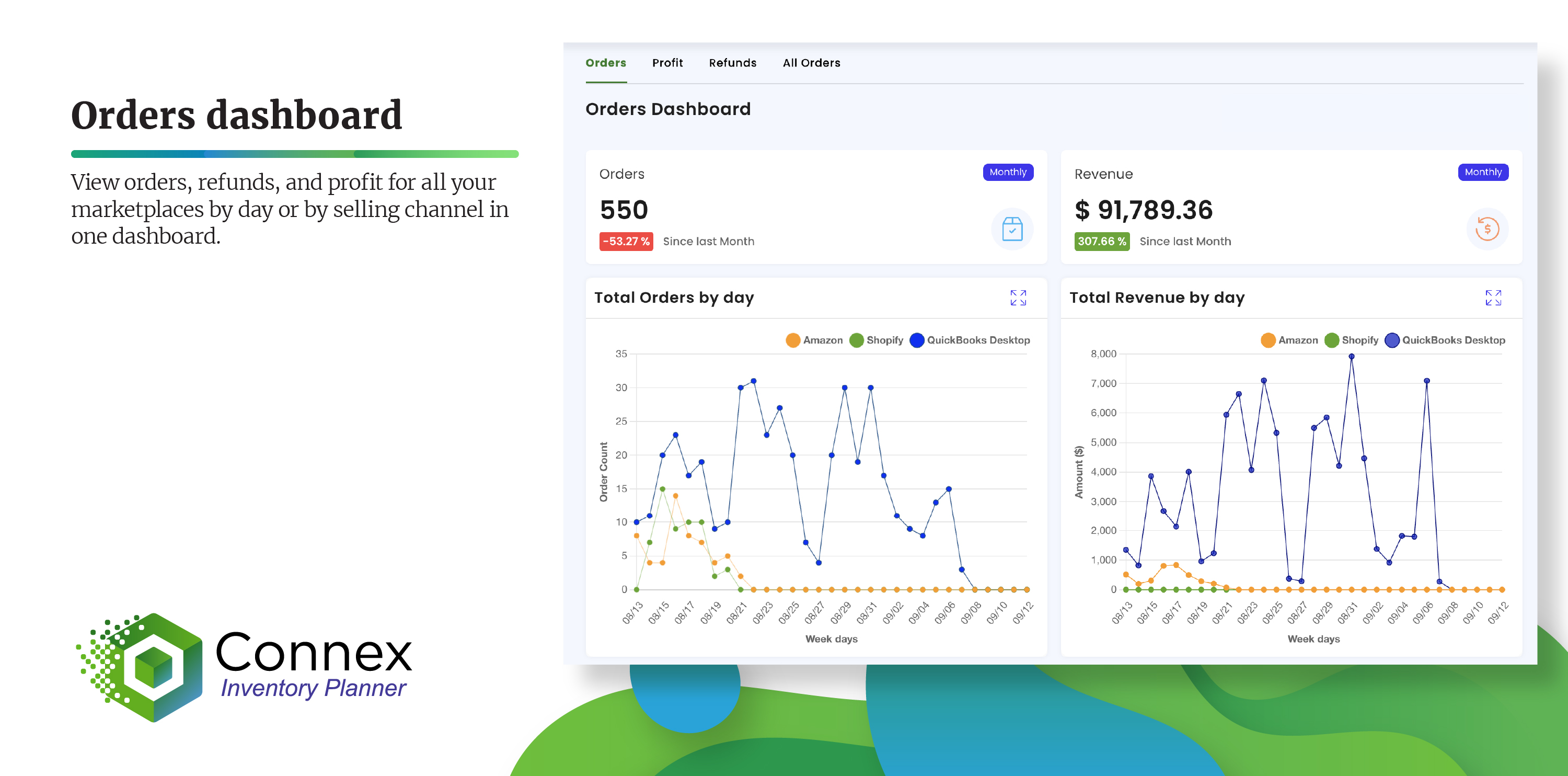Click the Connex hexagon logo

140,667
